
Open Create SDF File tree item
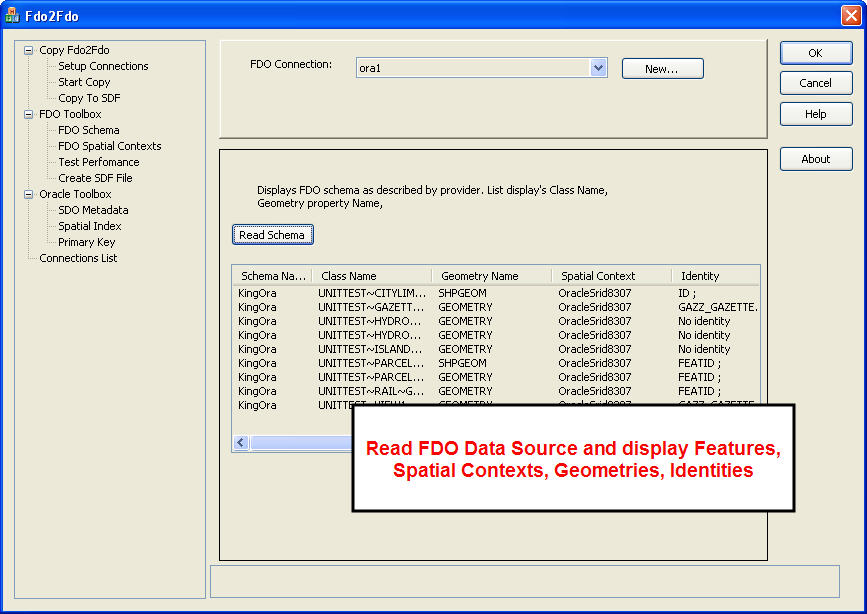tap(95, 179)
